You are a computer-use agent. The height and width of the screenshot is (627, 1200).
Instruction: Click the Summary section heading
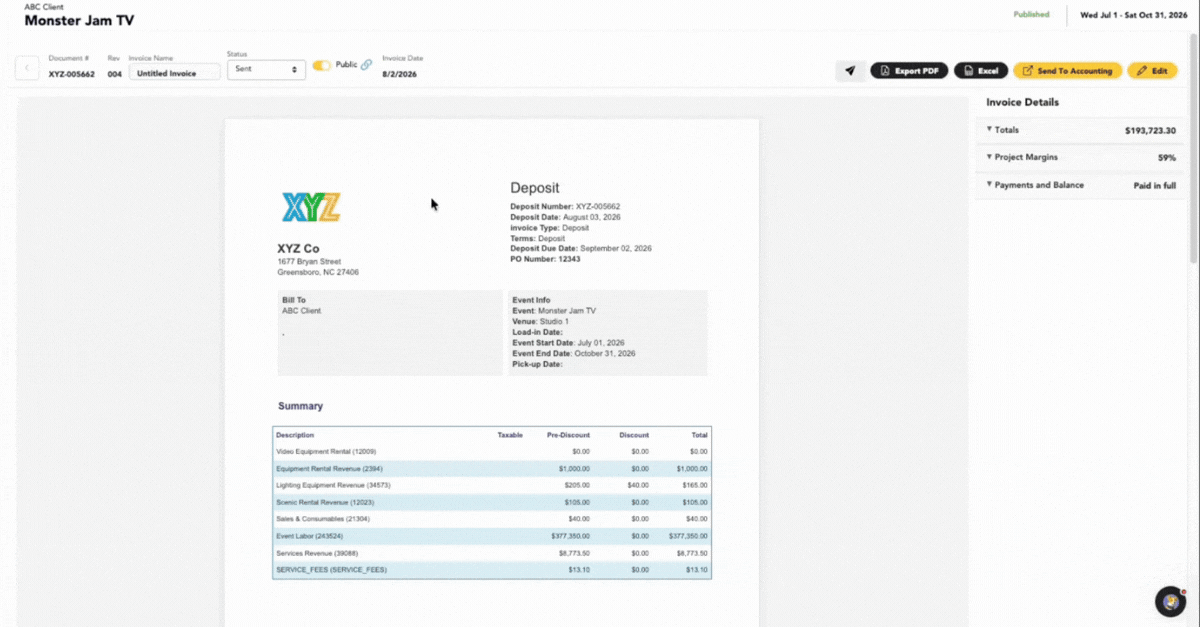coord(300,406)
